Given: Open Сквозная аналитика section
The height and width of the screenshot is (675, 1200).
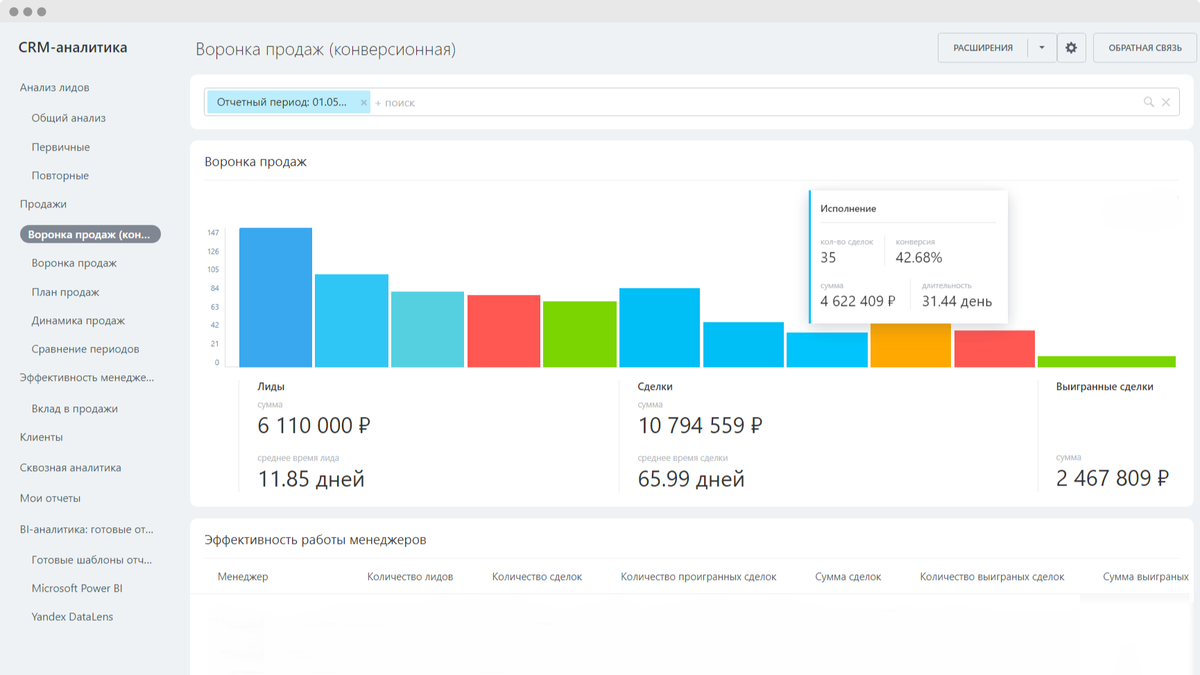Looking at the screenshot, I should pyautogui.click(x=70, y=468).
